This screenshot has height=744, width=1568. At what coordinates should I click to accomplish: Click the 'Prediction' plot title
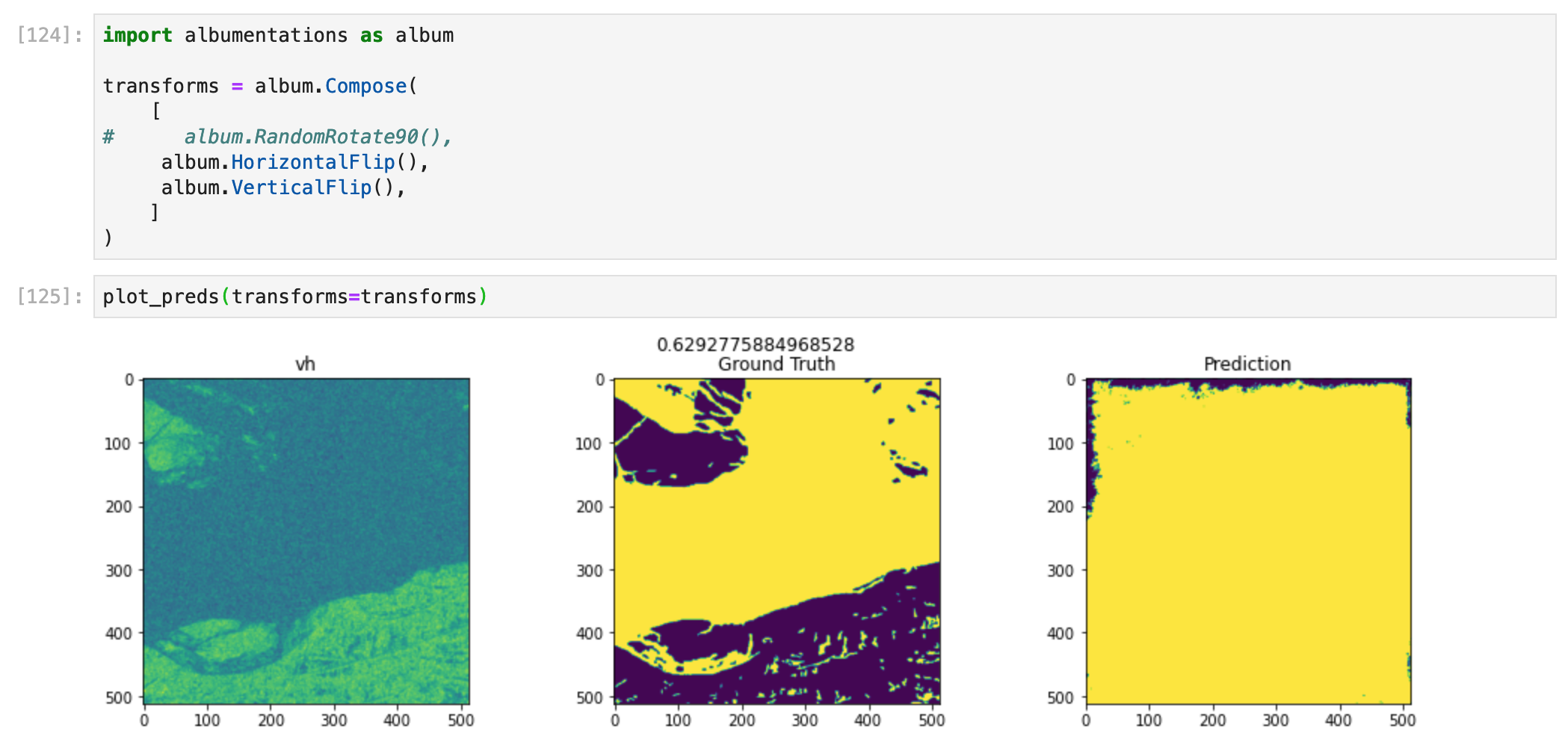point(1247,365)
